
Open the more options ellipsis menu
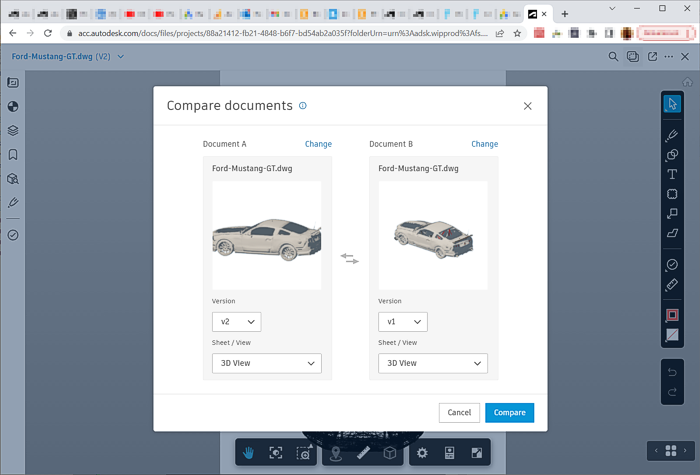pyautogui.click(x=669, y=57)
